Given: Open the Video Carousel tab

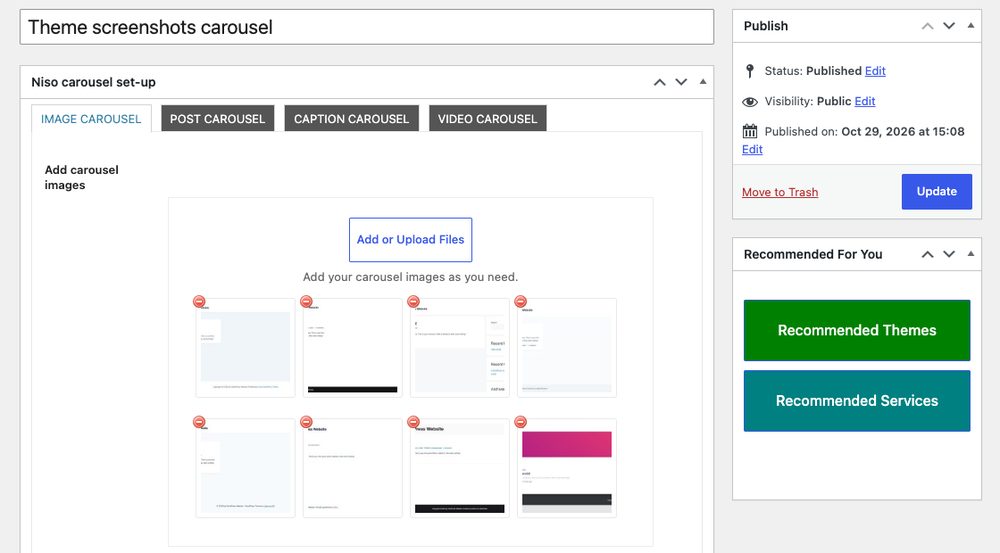Looking at the screenshot, I should [x=488, y=119].
